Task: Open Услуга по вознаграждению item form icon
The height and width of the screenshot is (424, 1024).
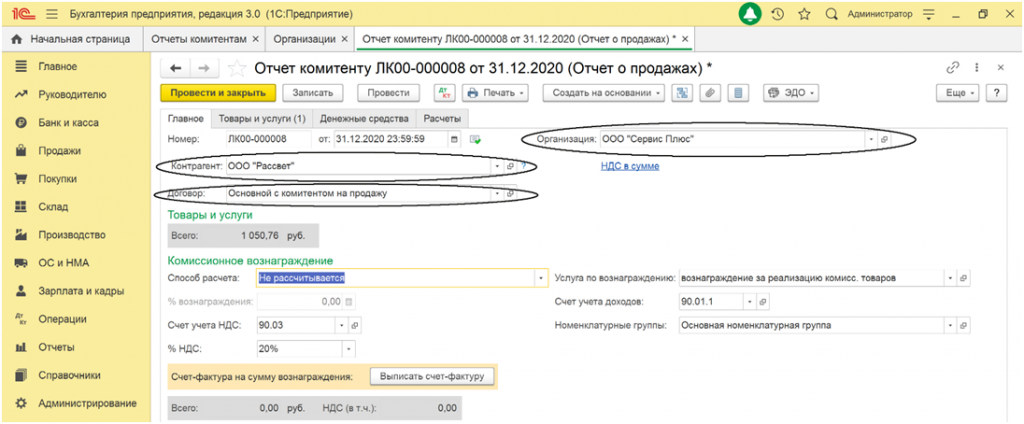Action: (x=963, y=278)
